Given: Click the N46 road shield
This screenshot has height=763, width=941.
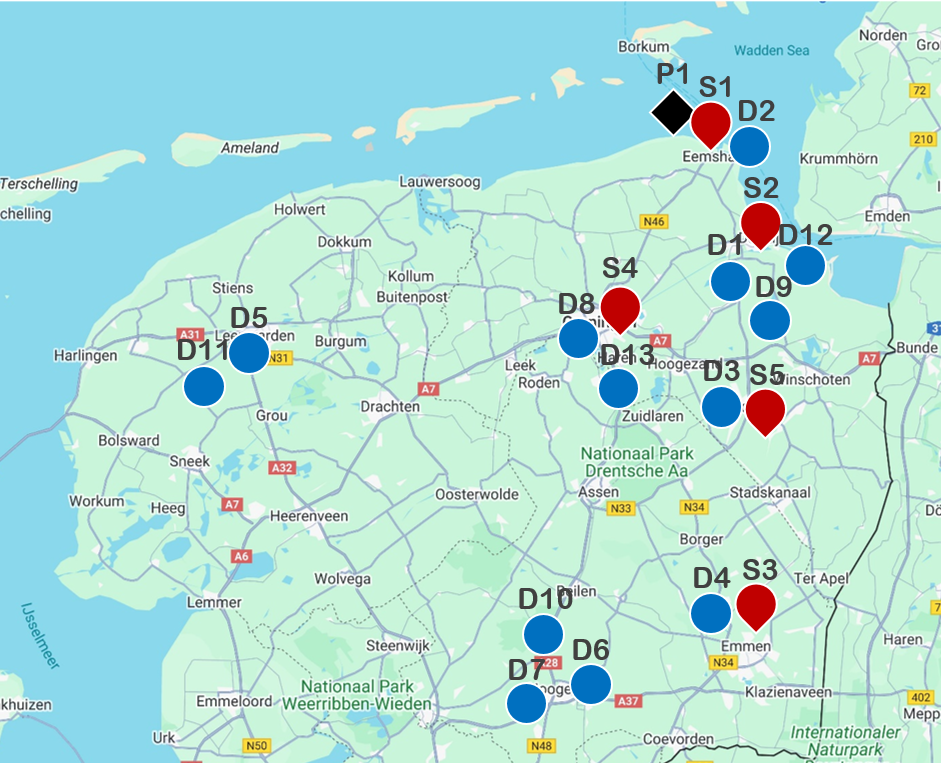Looking at the screenshot, I should pos(654,222).
